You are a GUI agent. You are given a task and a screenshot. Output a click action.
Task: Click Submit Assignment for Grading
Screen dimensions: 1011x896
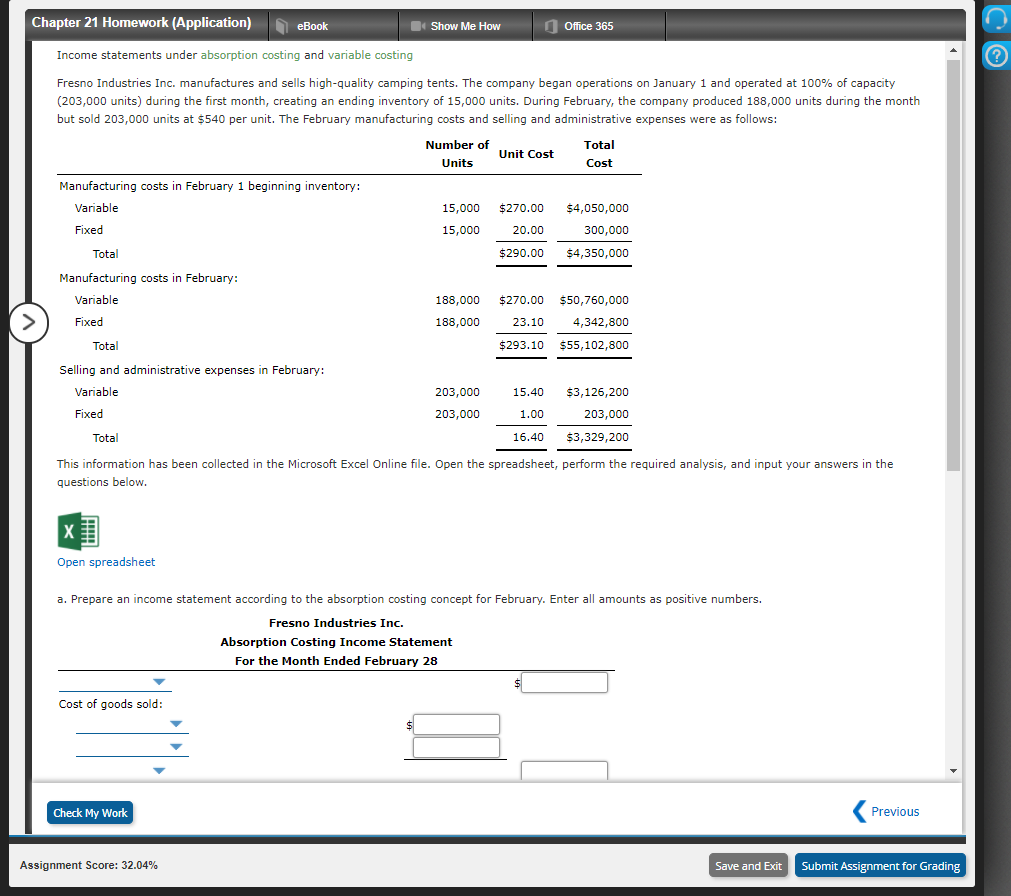click(x=879, y=865)
